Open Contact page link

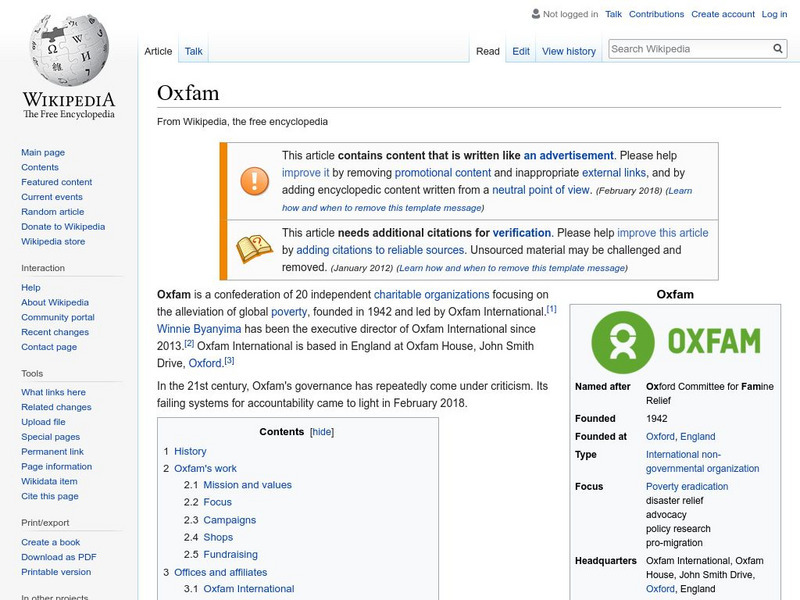49,346
